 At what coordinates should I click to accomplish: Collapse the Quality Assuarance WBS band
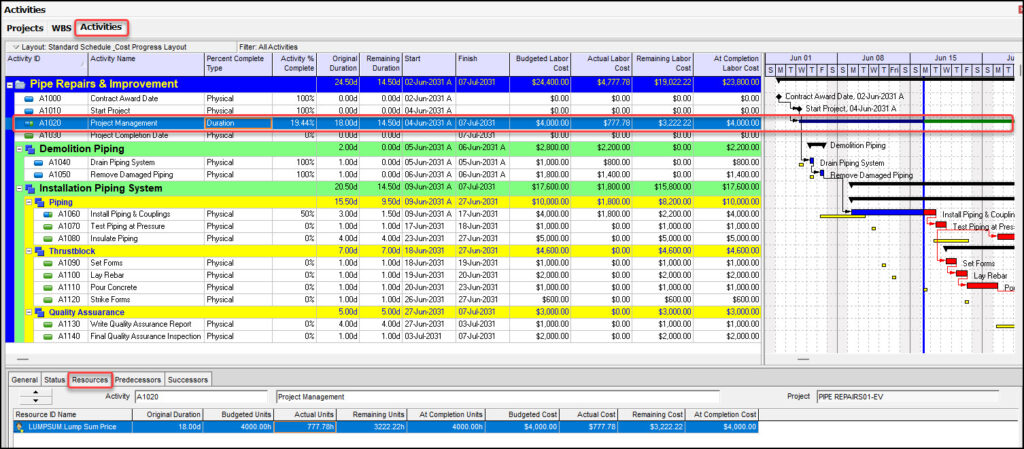tap(29, 313)
